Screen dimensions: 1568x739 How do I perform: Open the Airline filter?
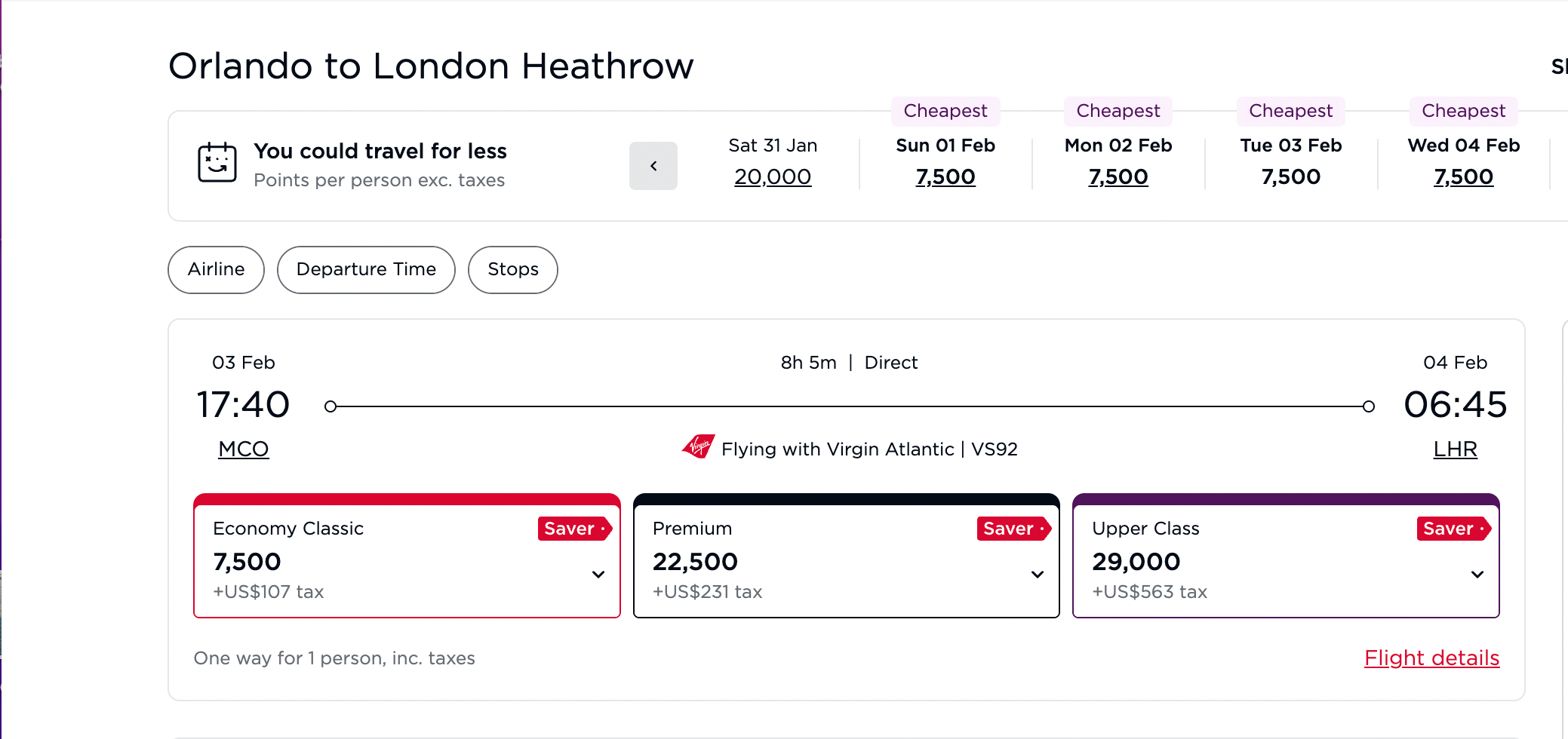(215, 269)
